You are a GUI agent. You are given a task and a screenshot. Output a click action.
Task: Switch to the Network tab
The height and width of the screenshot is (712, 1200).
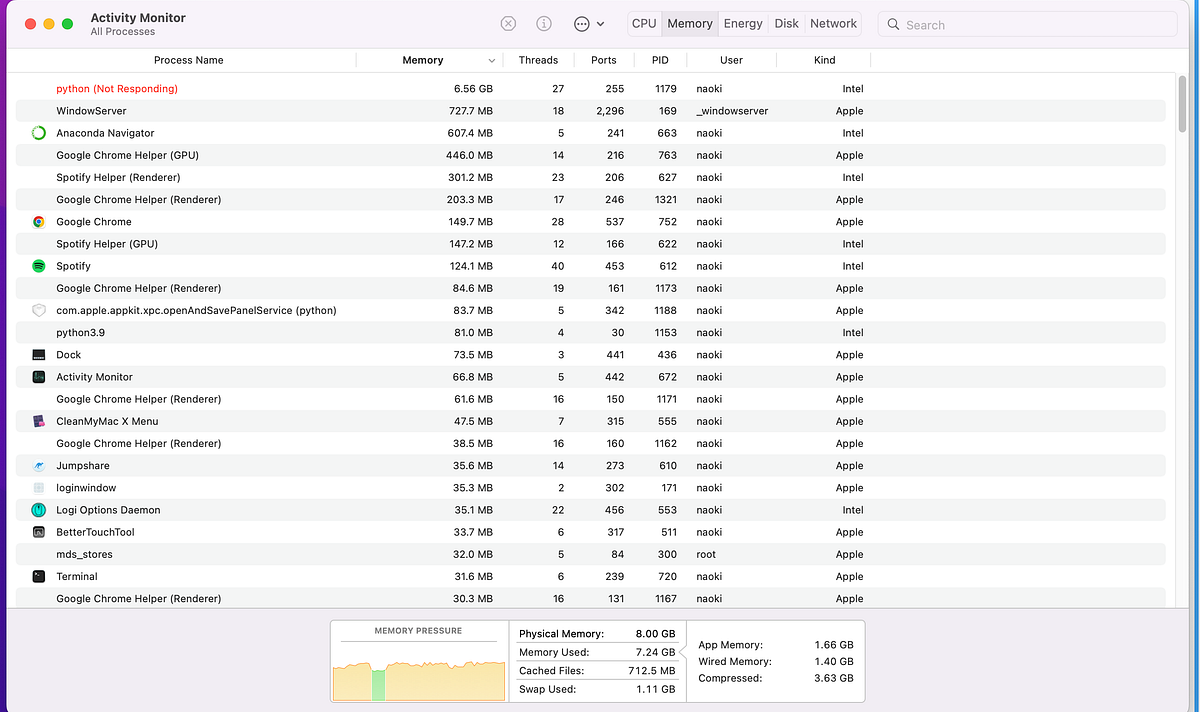click(832, 23)
